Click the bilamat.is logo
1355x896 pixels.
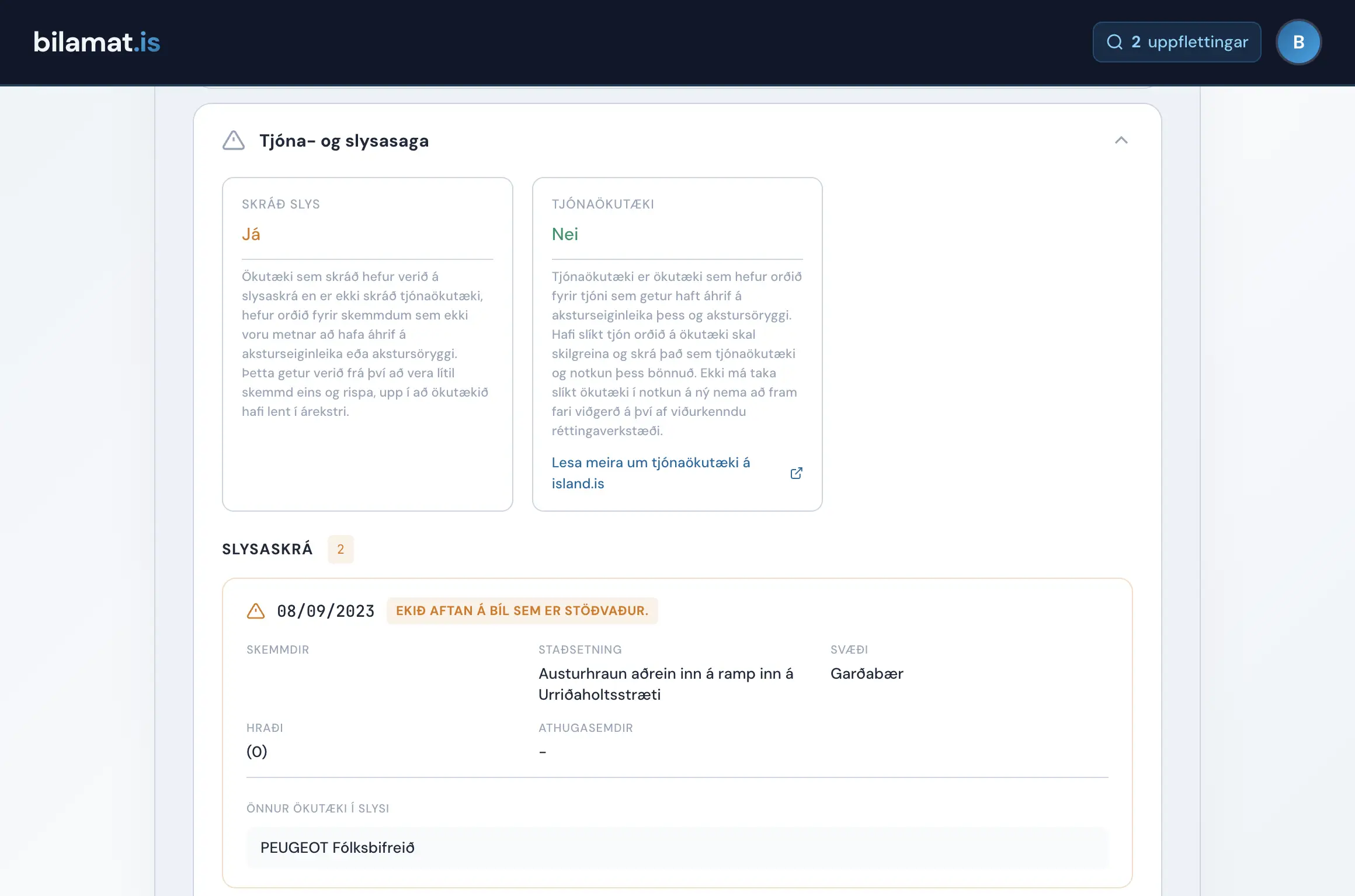(97, 42)
